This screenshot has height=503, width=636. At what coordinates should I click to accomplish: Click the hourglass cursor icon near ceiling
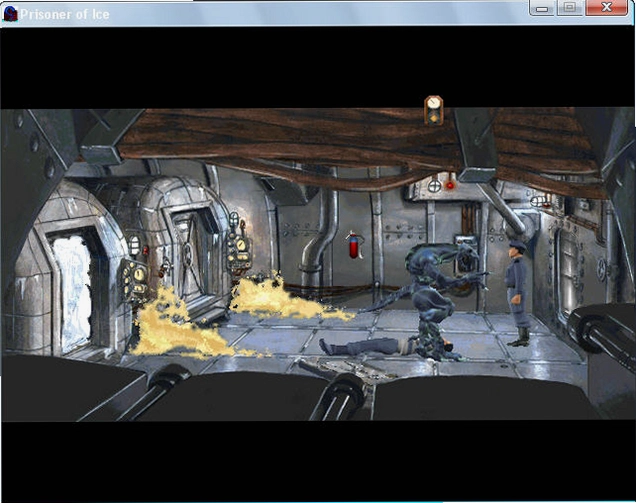click(x=433, y=110)
